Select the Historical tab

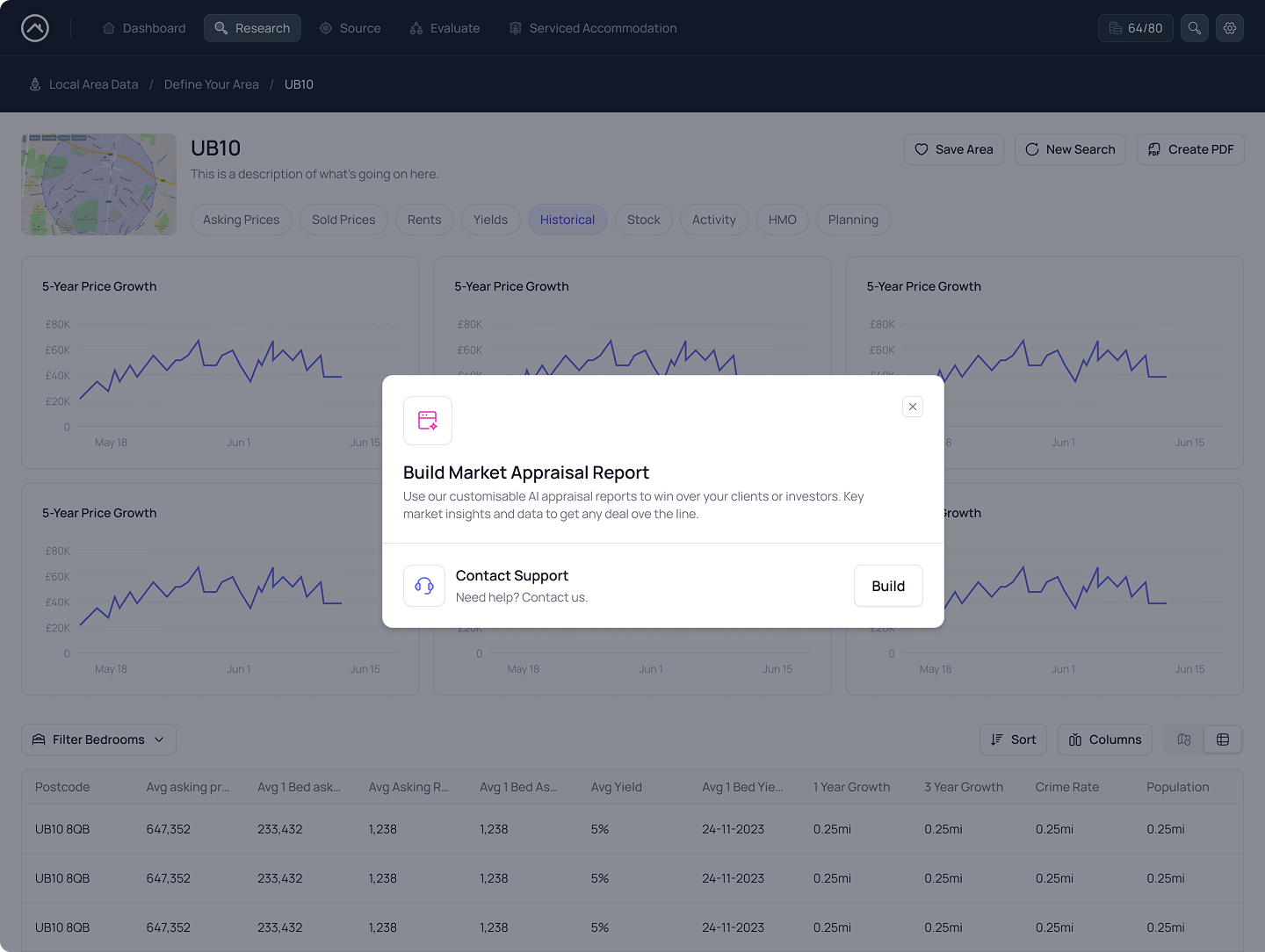pos(567,220)
